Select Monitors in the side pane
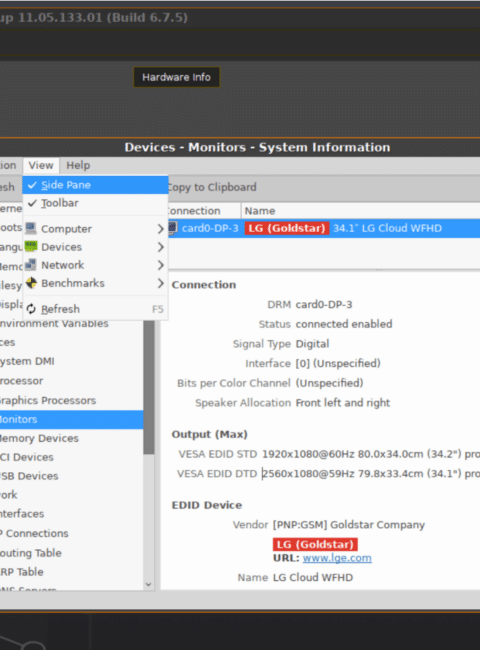Screen dimensions: 480x650 pos(71,420)
